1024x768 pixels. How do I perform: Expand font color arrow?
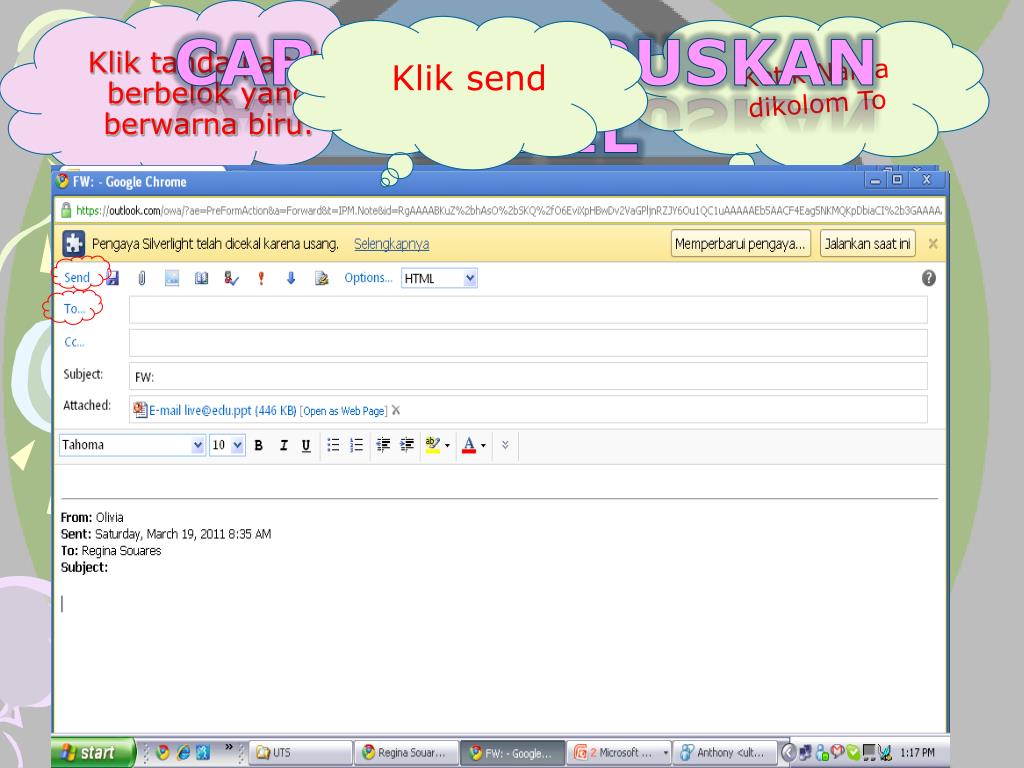[x=483, y=446]
